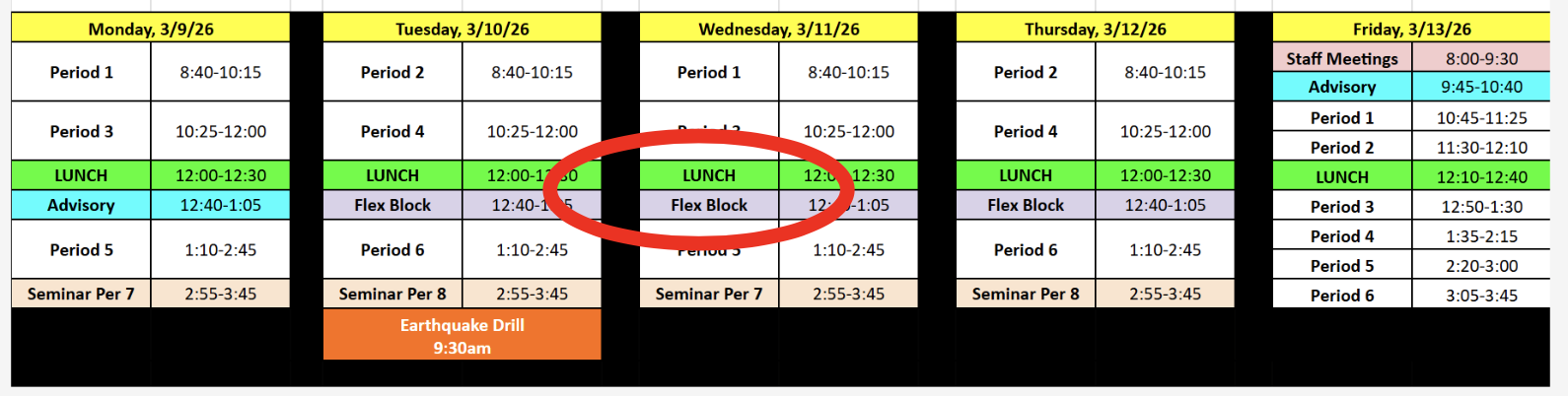1568x396 pixels.
Task: Select Friday's cyan Advisory cell
Action: click(1341, 87)
